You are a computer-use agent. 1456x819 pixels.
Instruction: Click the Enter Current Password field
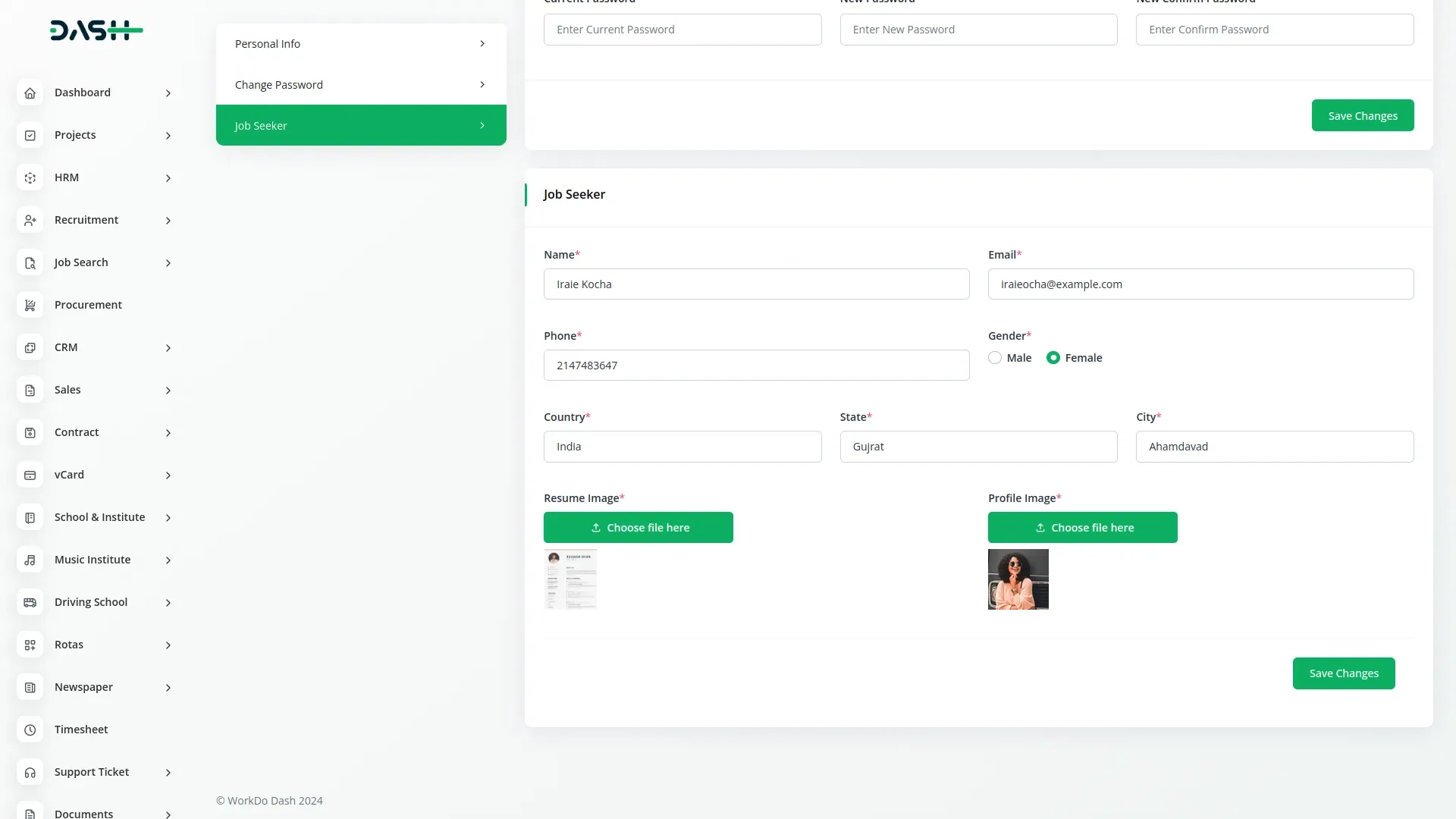[682, 30]
